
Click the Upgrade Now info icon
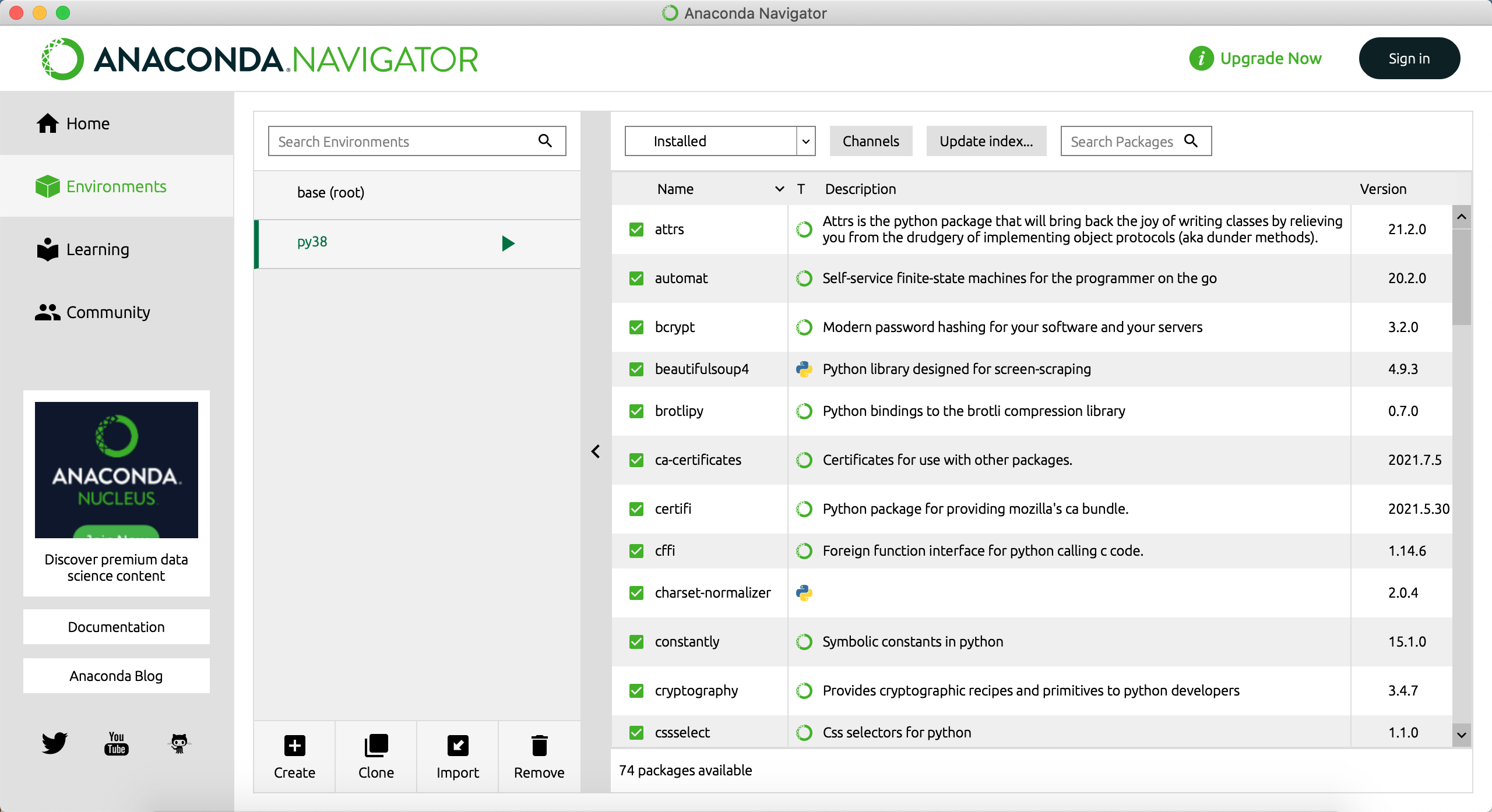point(1201,58)
